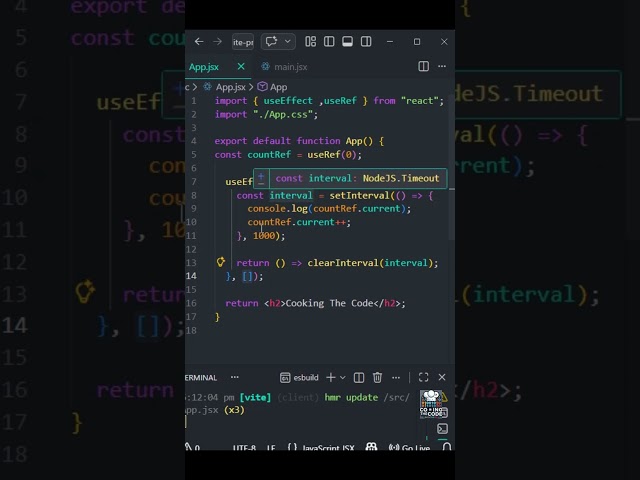
Task: Maximize the panel size
Action: pos(424,378)
